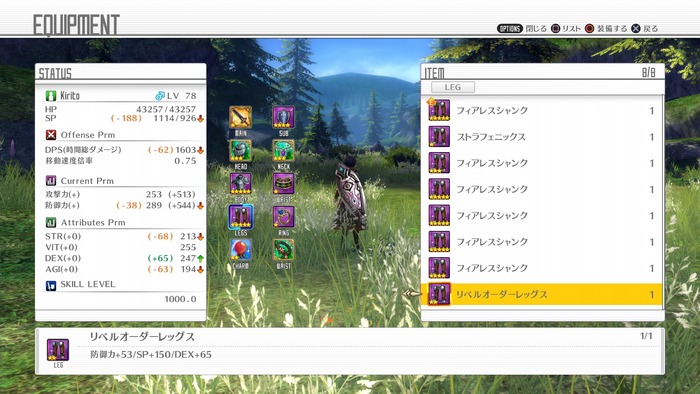Select ストラフェニックス leg item

541,137
